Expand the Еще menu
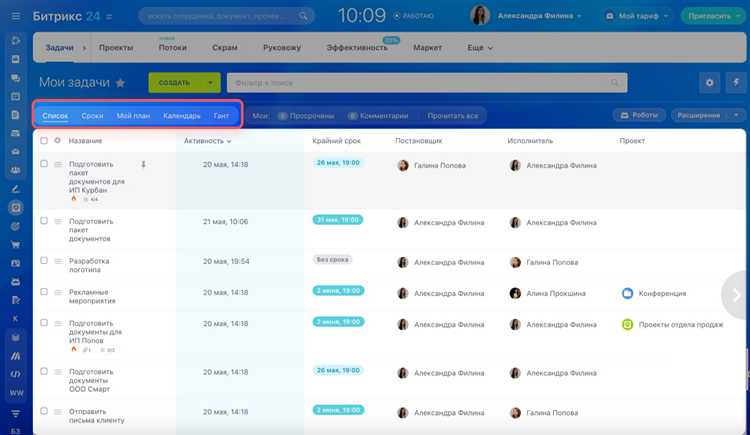 point(480,48)
